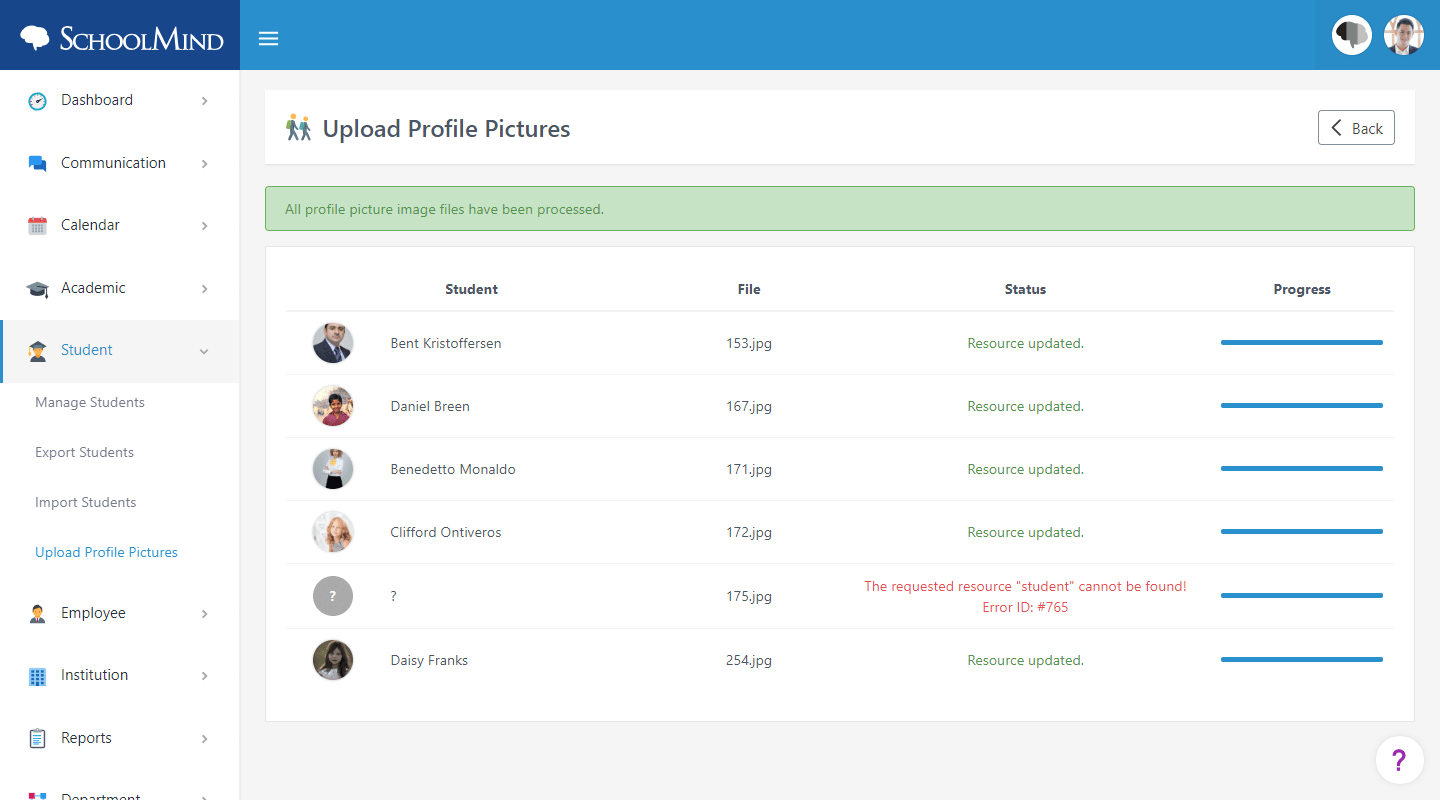The width and height of the screenshot is (1440, 800).
Task: Click file name 254.jpg
Action: pyautogui.click(x=749, y=660)
